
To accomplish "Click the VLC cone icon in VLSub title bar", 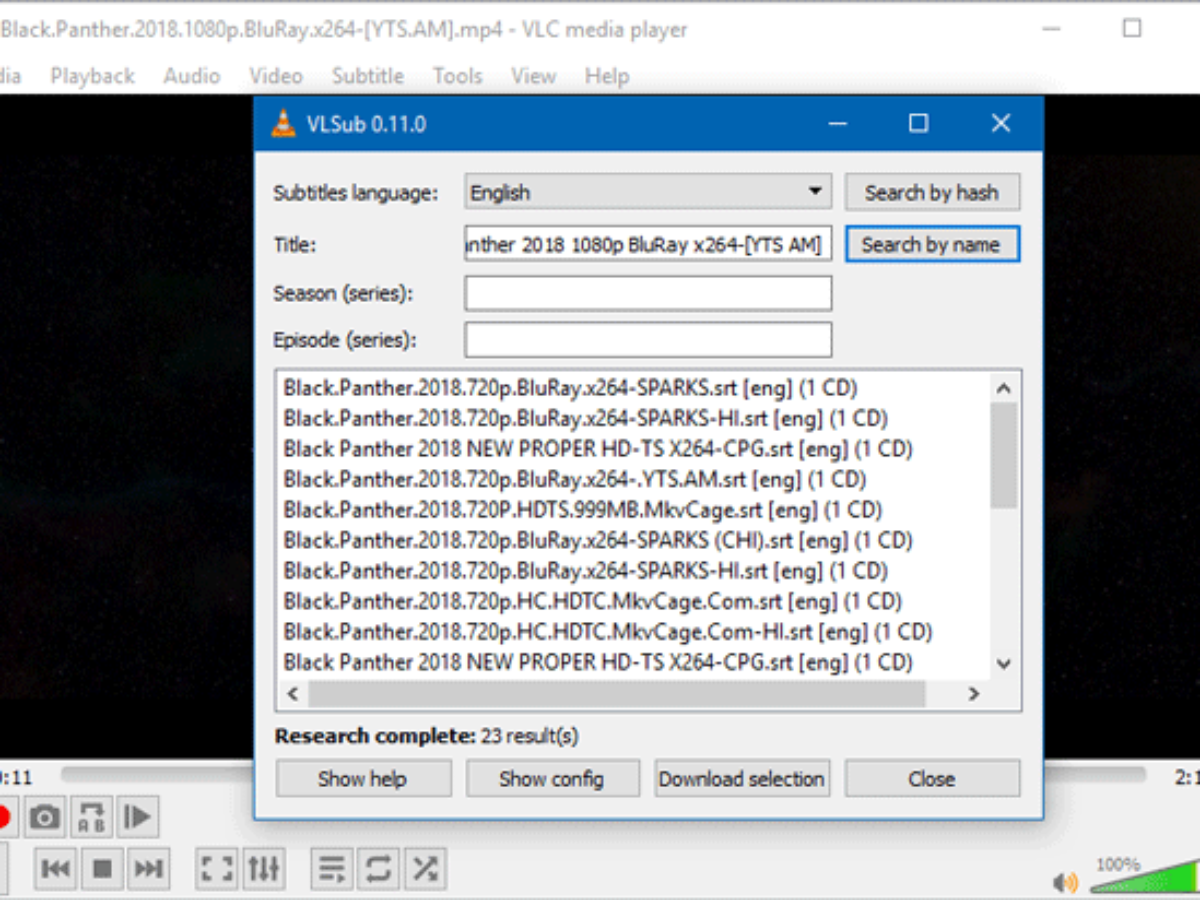I will coord(283,124).
